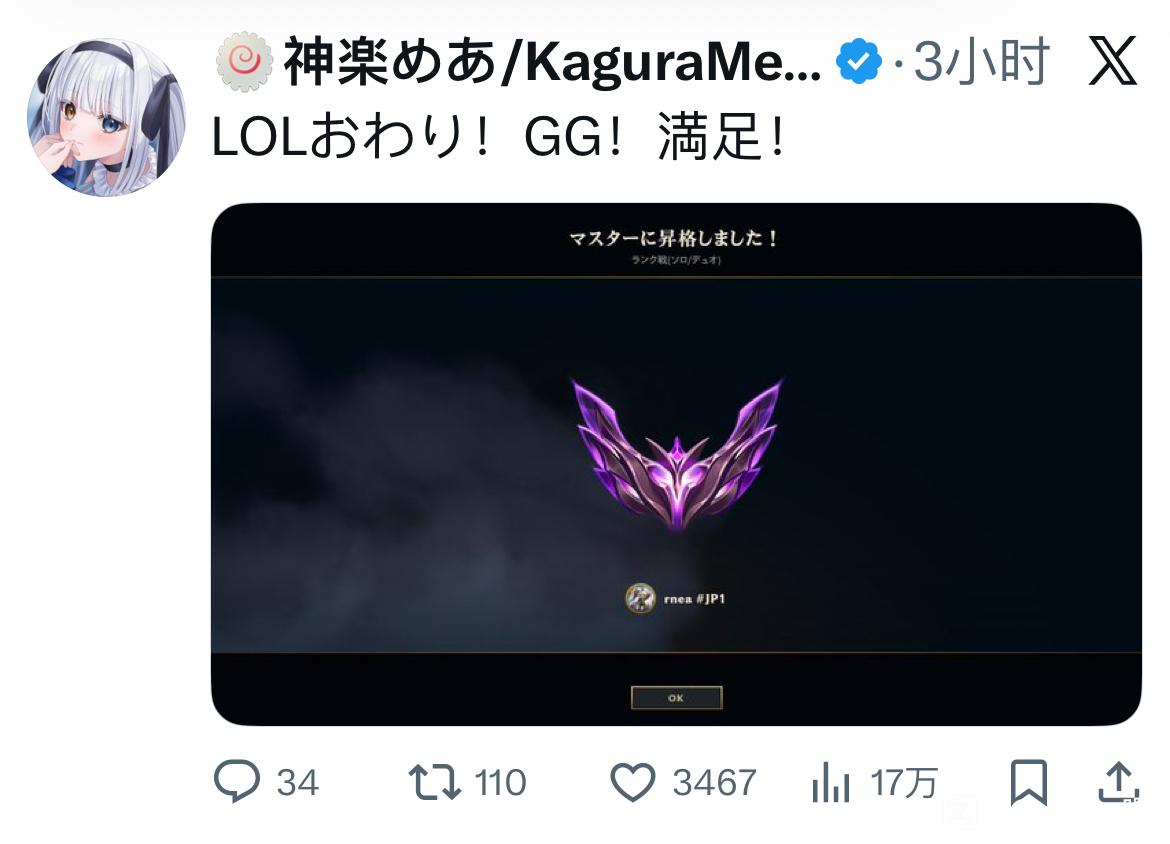Click the rnea #JP1 summoner icon
1170x844 pixels.
coord(639,598)
